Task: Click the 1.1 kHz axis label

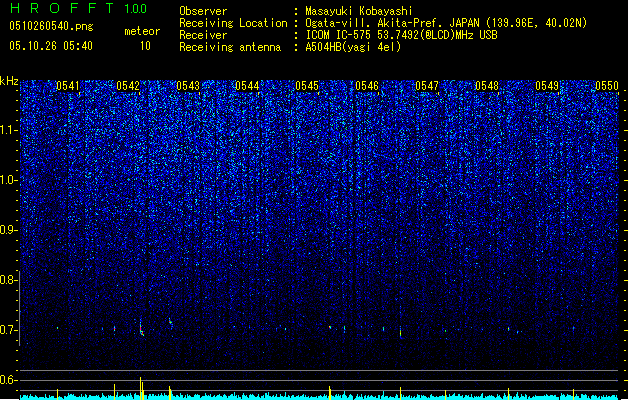Action: pos(9,130)
